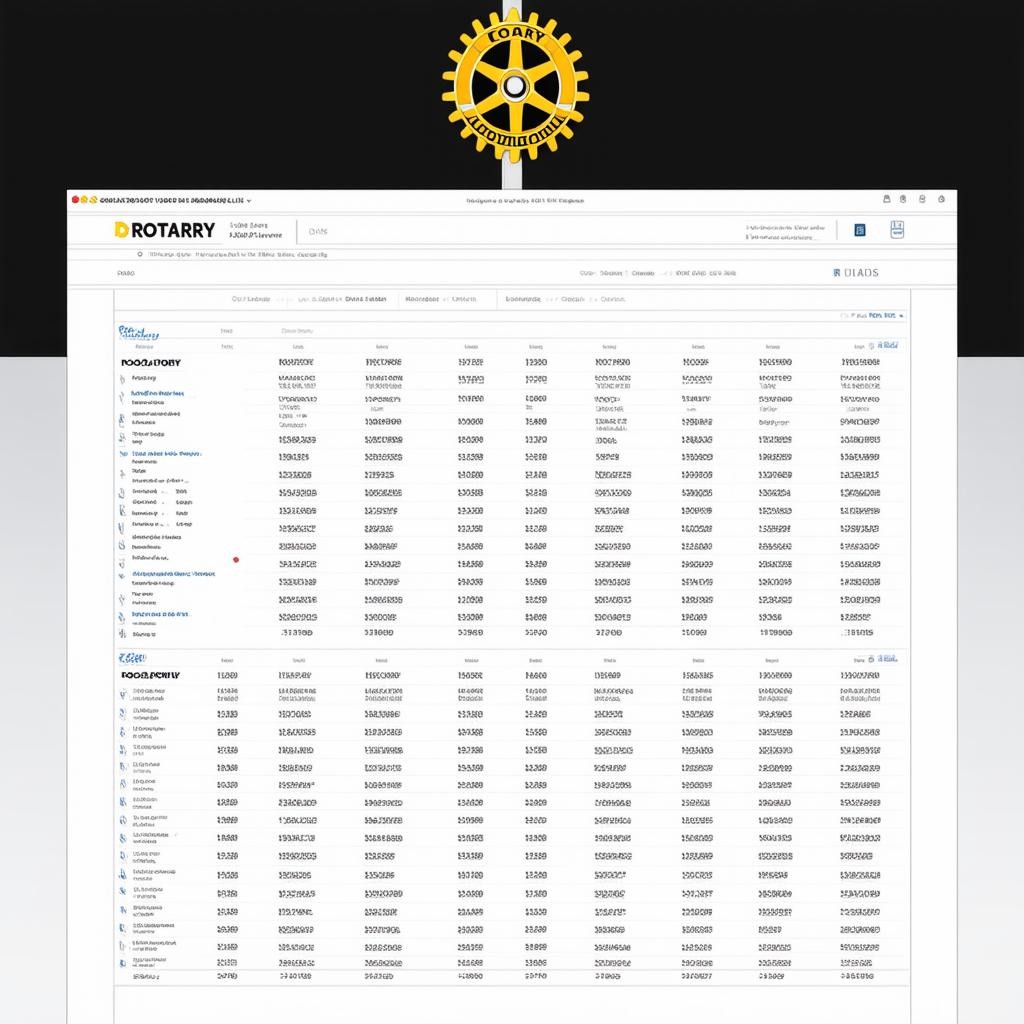This screenshot has height=1024, width=1024.
Task: Click the ROTARRY logo in the header
Action: coord(165,230)
